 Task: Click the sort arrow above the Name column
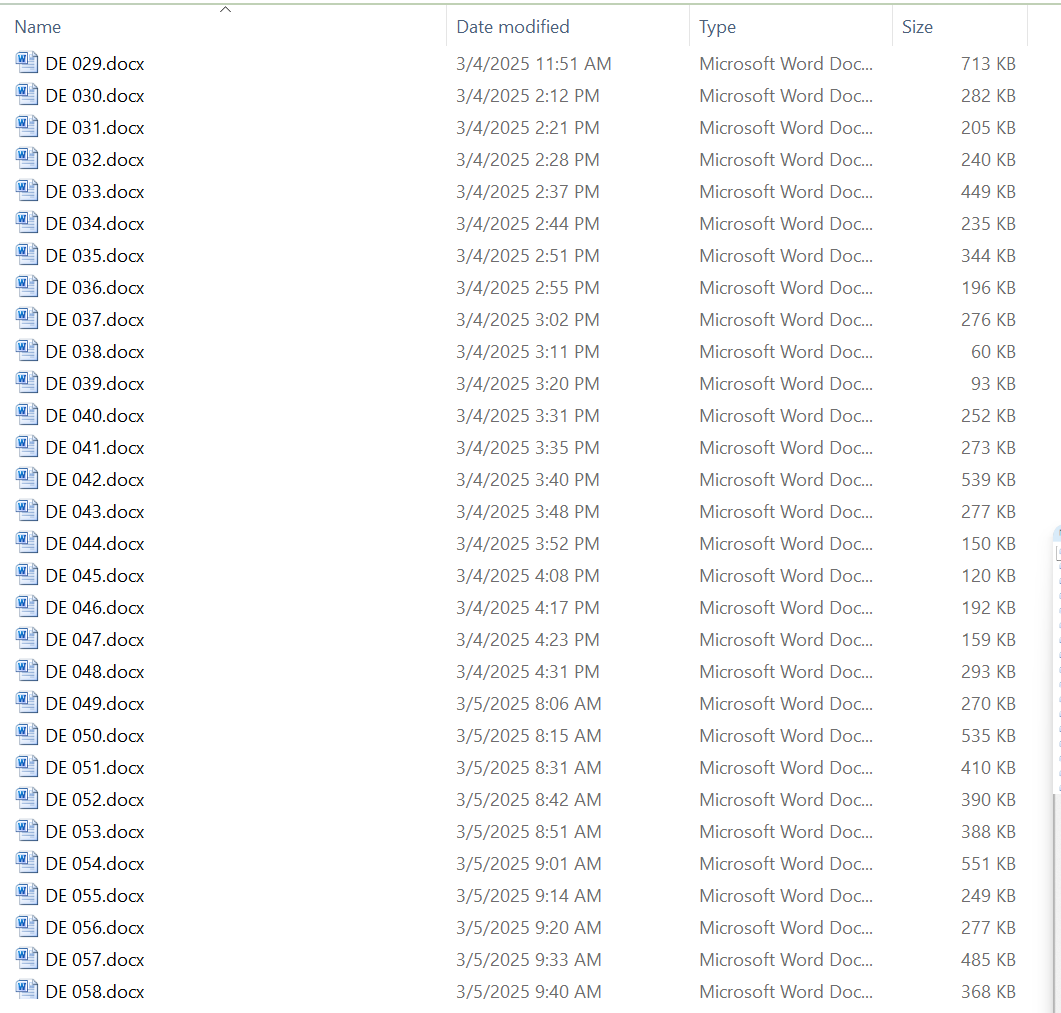click(x=225, y=9)
